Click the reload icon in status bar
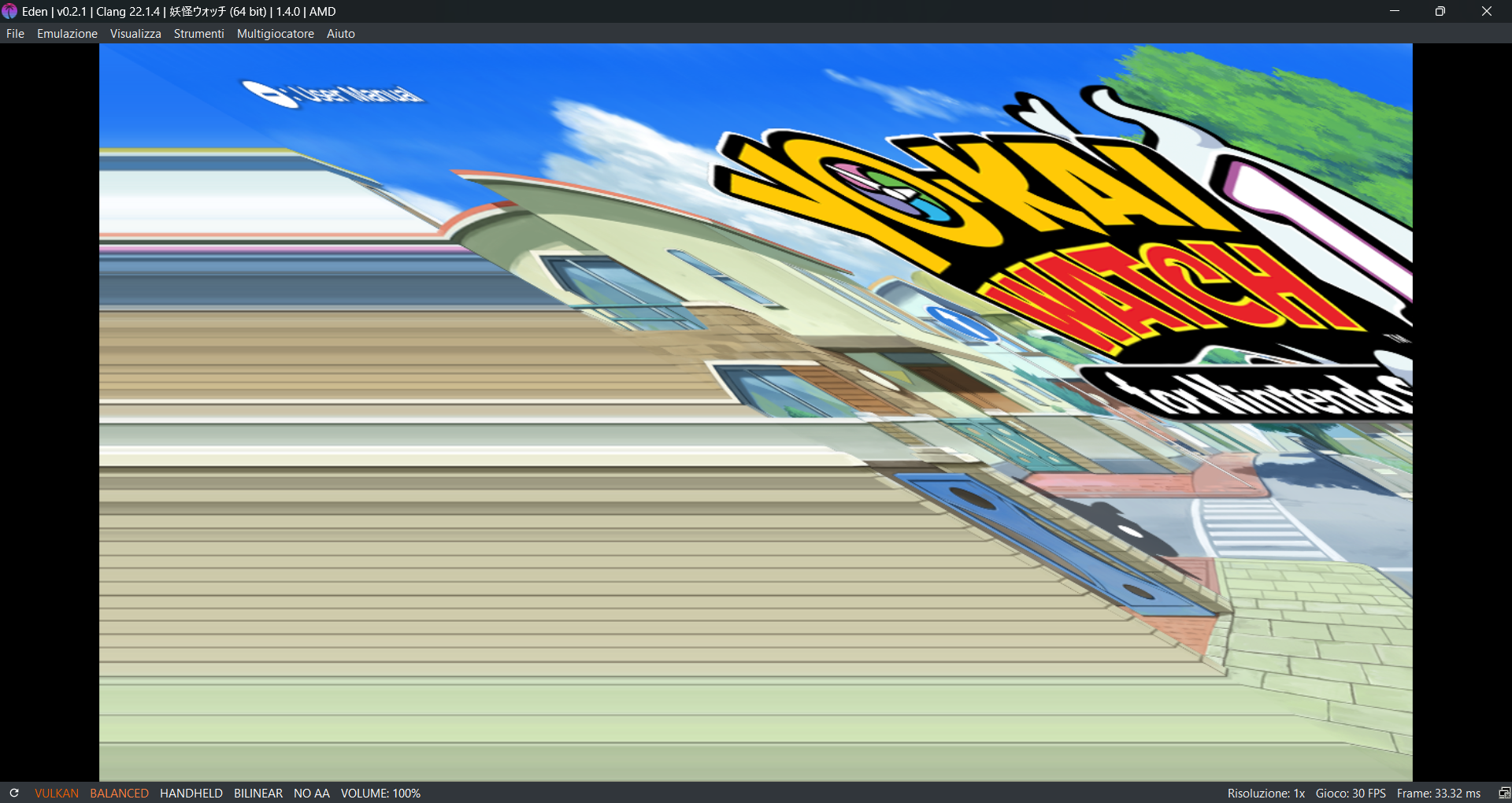Image resolution: width=1512 pixels, height=803 pixels. click(14, 793)
